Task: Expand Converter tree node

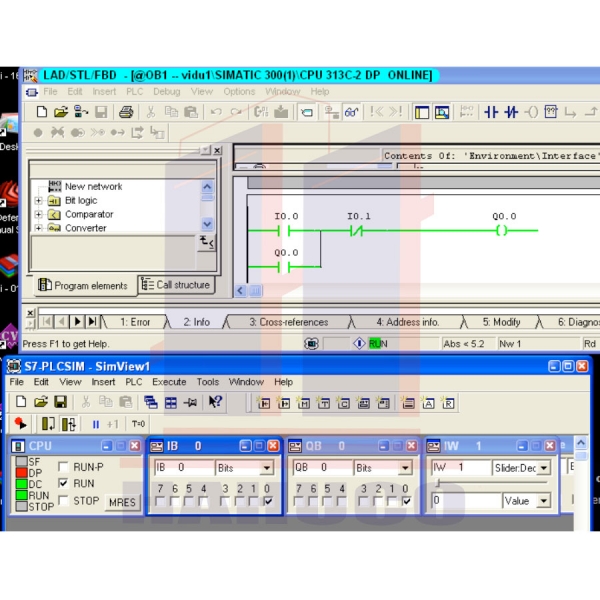Action: point(38,228)
